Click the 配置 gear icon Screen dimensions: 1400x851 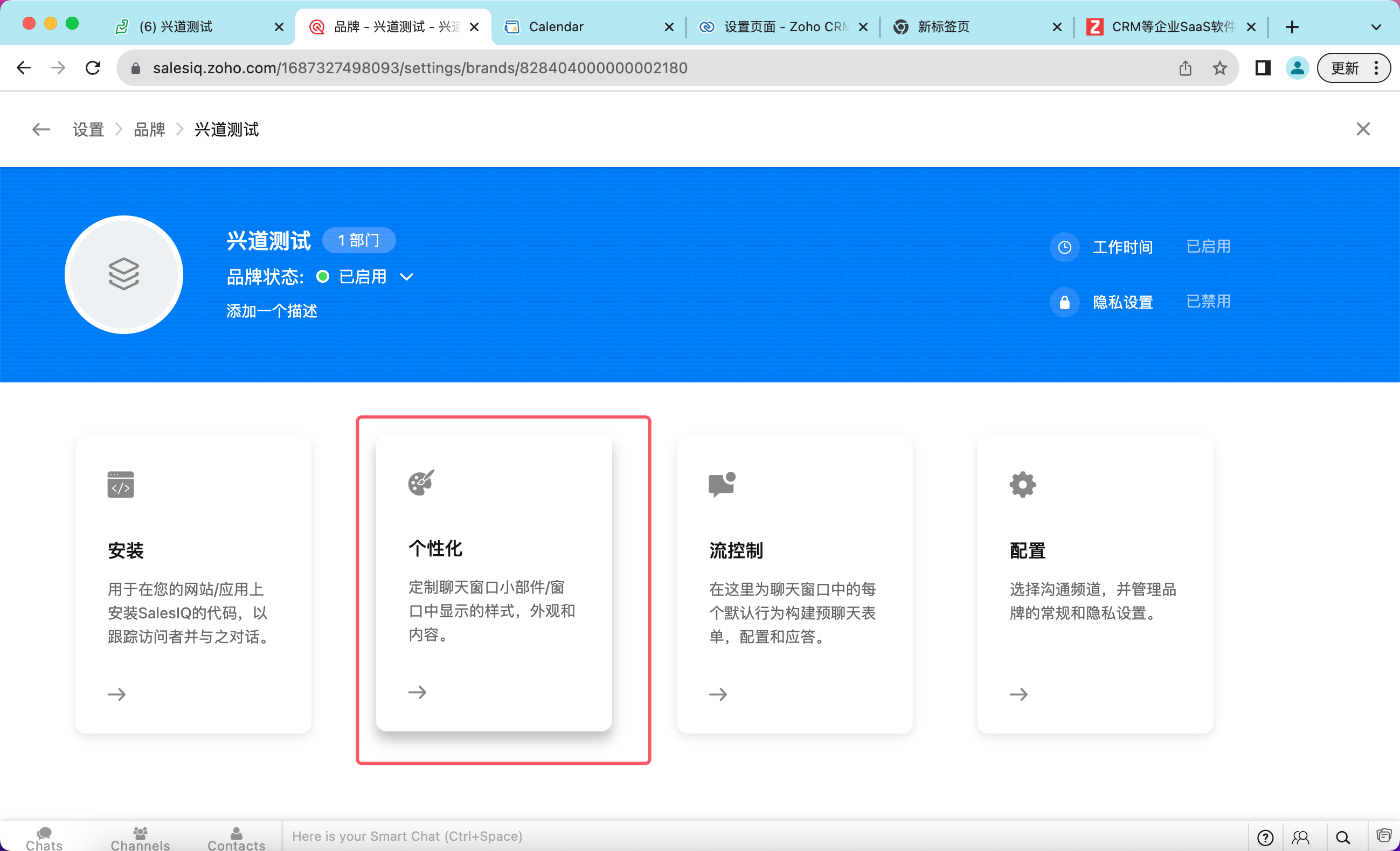(x=1022, y=484)
